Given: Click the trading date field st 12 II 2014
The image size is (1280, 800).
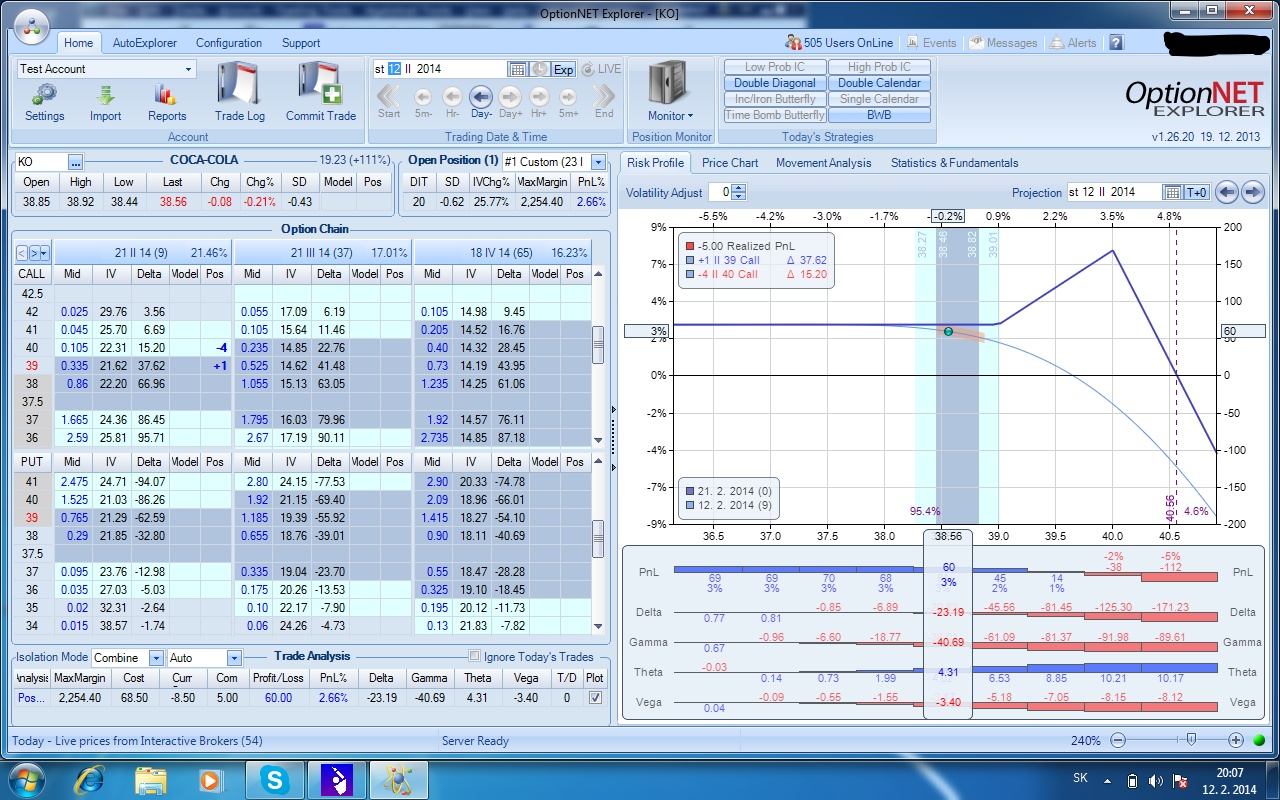Looking at the screenshot, I should pyautogui.click(x=439, y=69).
